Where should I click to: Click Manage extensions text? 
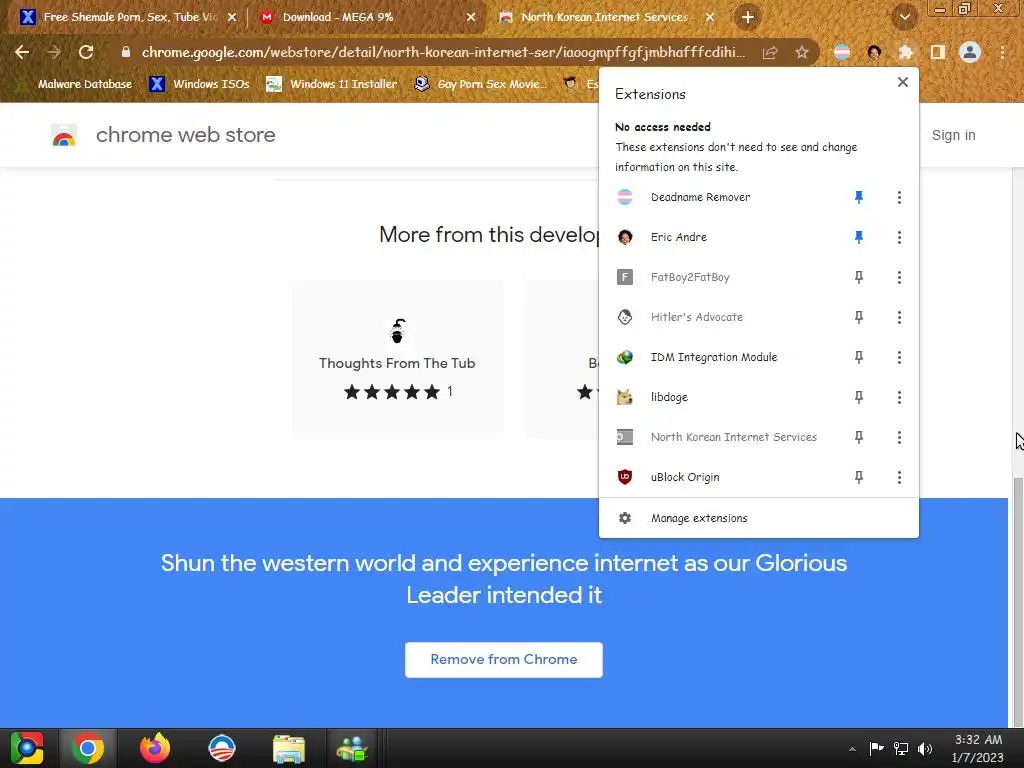(x=699, y=518)
